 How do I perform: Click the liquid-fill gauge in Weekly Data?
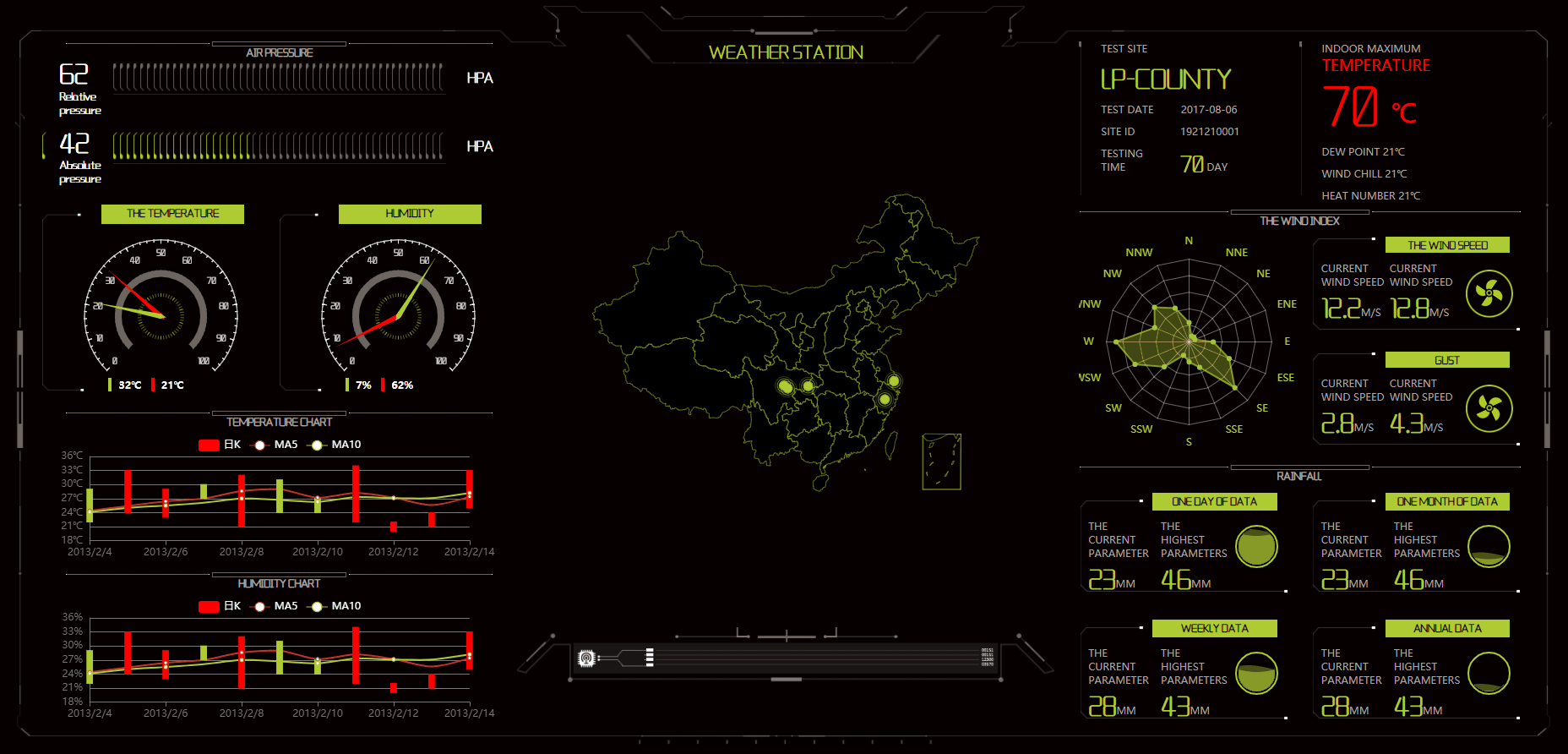[x=1256, y=673]
